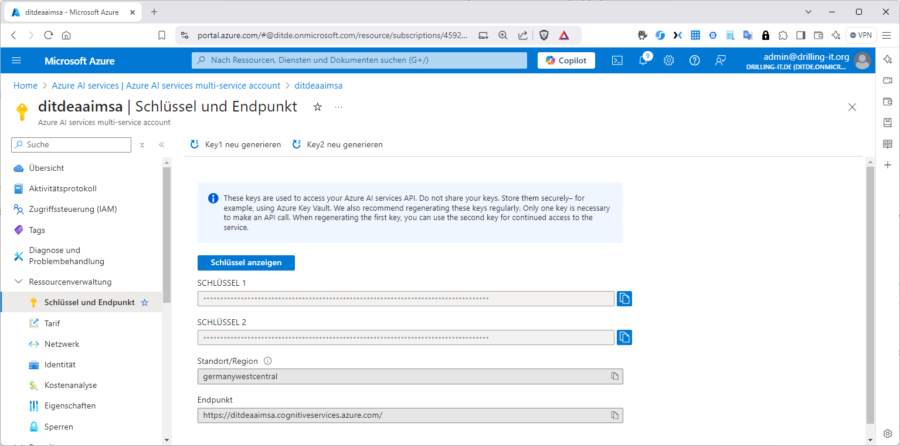Click the main content vertical scrollbar
The height and width of the screenshot is (446, 900).
(870, 295)
